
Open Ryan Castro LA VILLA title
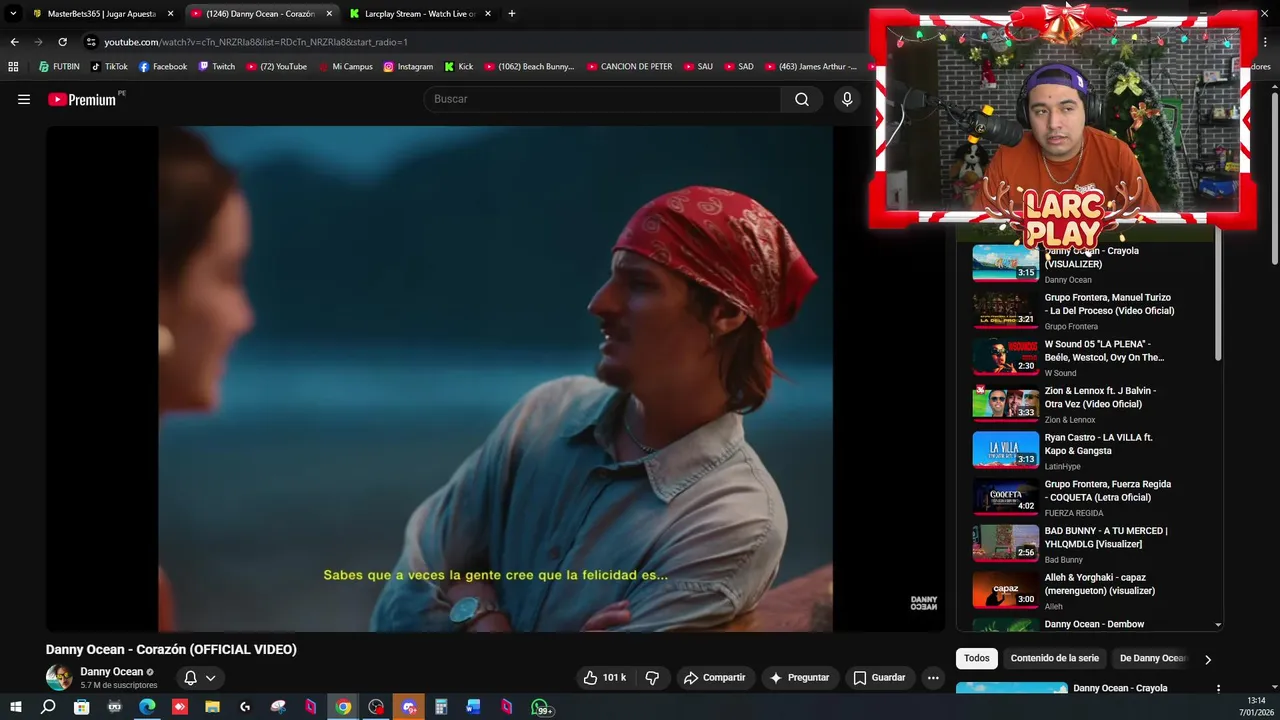coord(1098,444)
